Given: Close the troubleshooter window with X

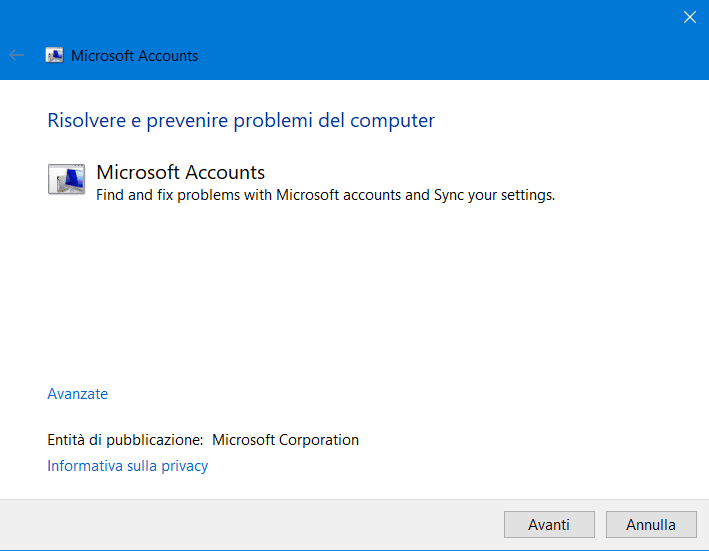Looking at the screenshot, I should (689, 16).
